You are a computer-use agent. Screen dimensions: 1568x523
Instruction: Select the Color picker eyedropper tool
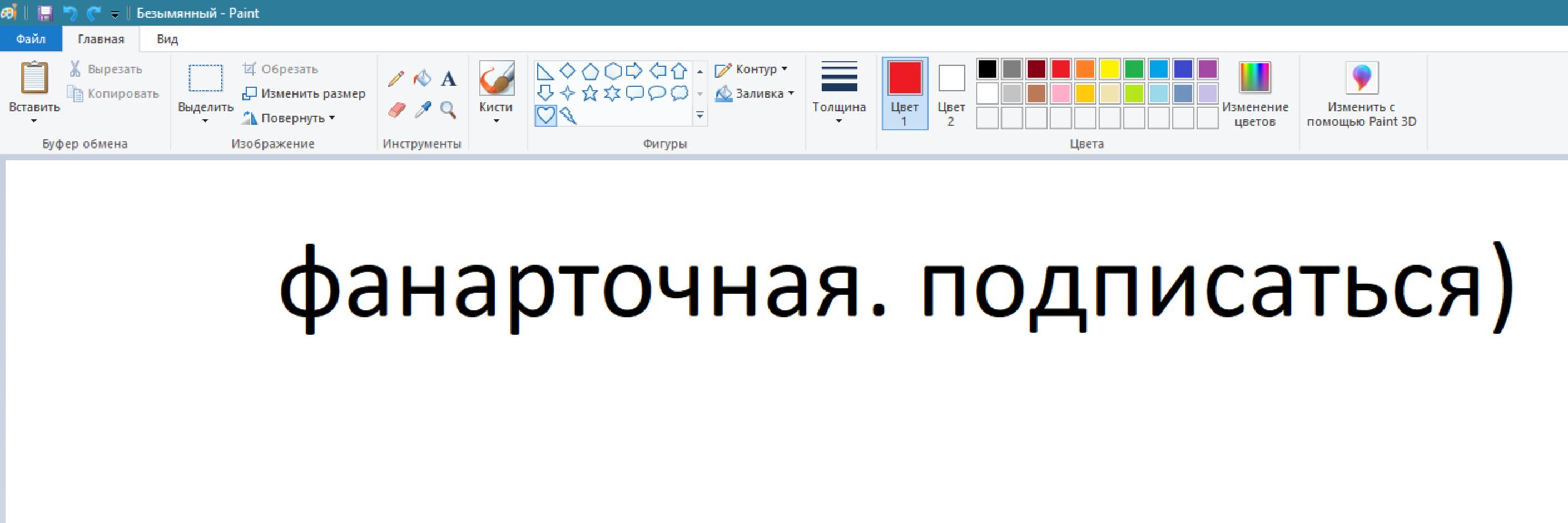pos(423,110)
